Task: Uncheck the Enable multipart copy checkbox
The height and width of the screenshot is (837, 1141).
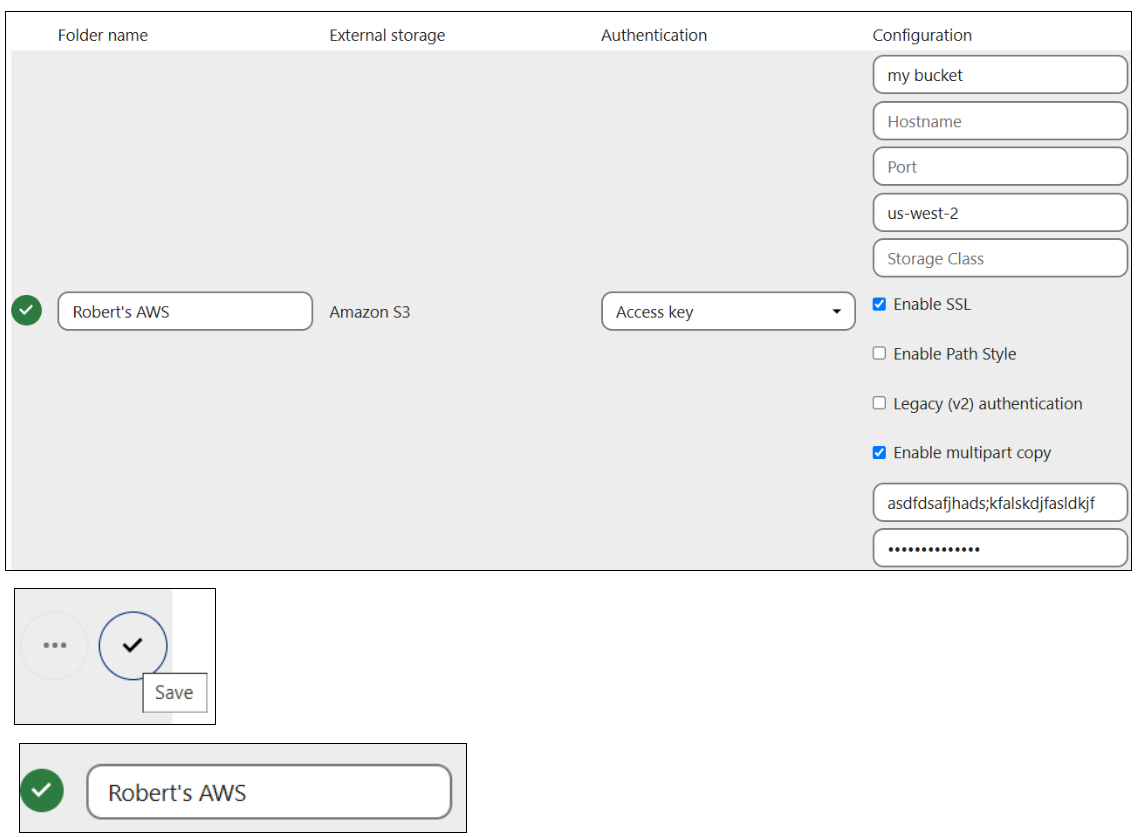Action: pos(880,453)
